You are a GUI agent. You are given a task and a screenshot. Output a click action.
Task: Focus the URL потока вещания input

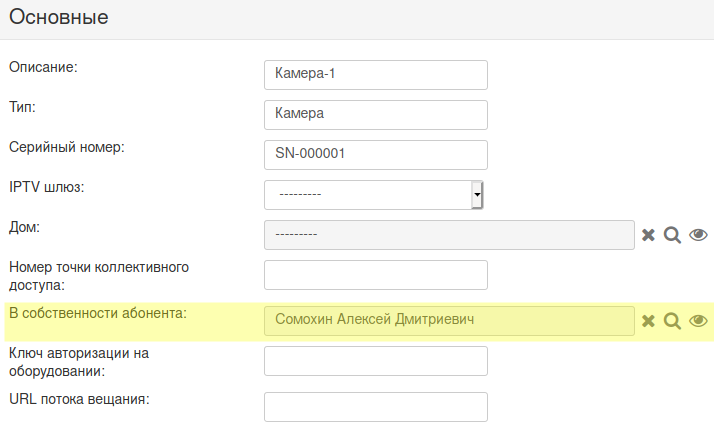click(376, 407)
